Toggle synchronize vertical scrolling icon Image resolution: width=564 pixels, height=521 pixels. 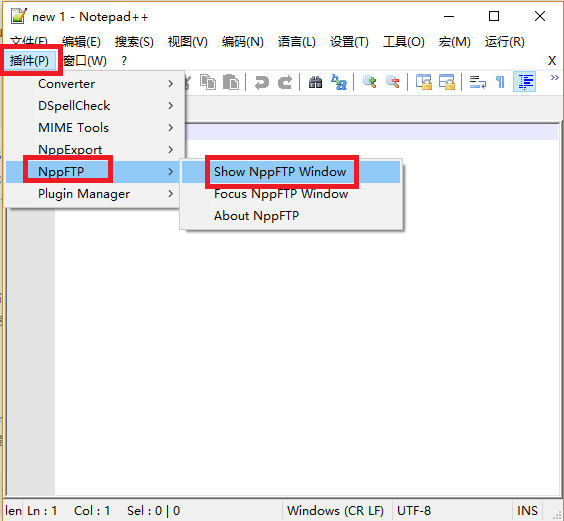[x=423, y=82]
